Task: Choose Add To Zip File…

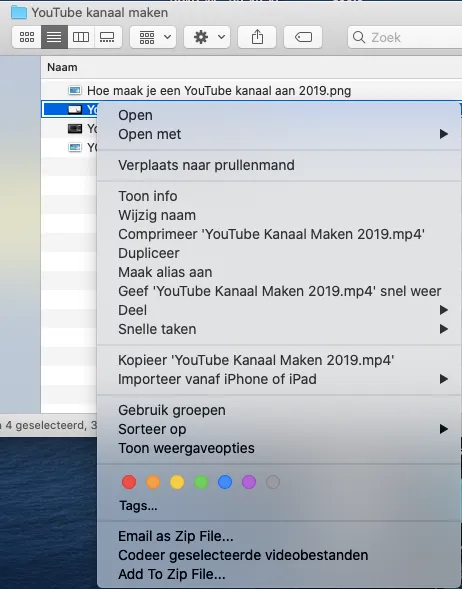Action: (279, 574)
